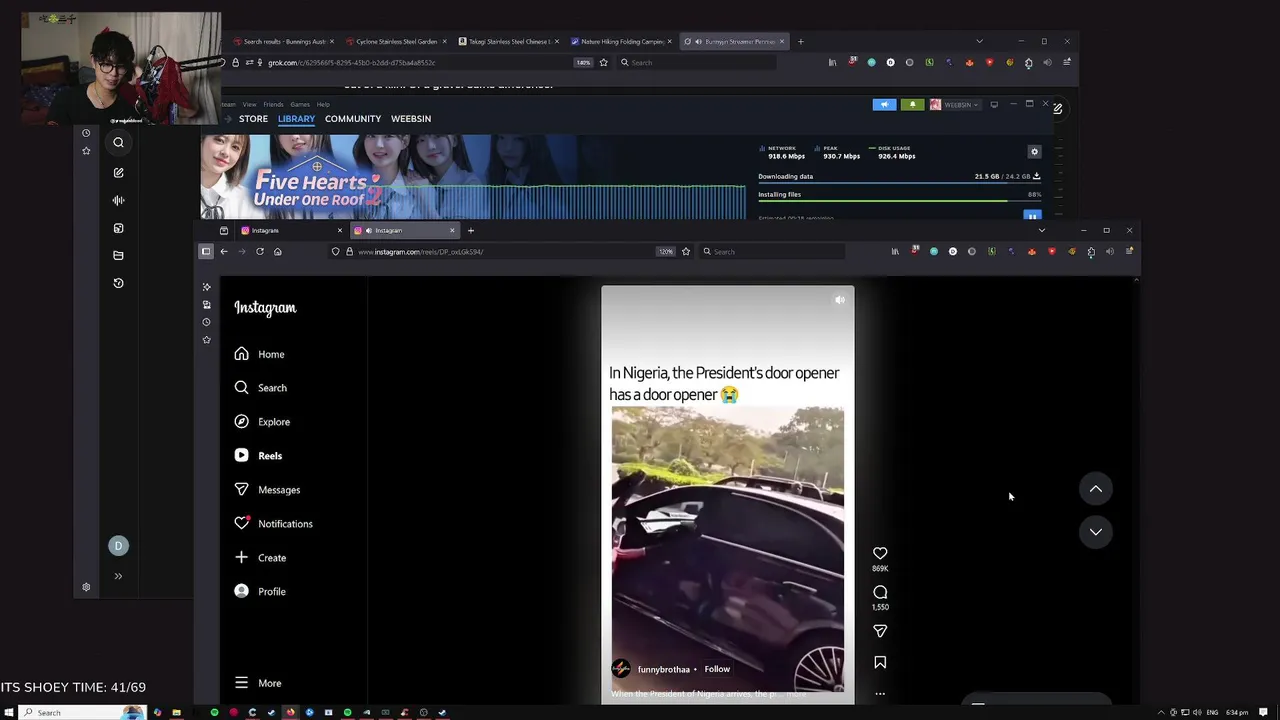Open Steam Help menu
This screenshot has width=1280, height=720.
pyautogui.click(x=323, y=104)
